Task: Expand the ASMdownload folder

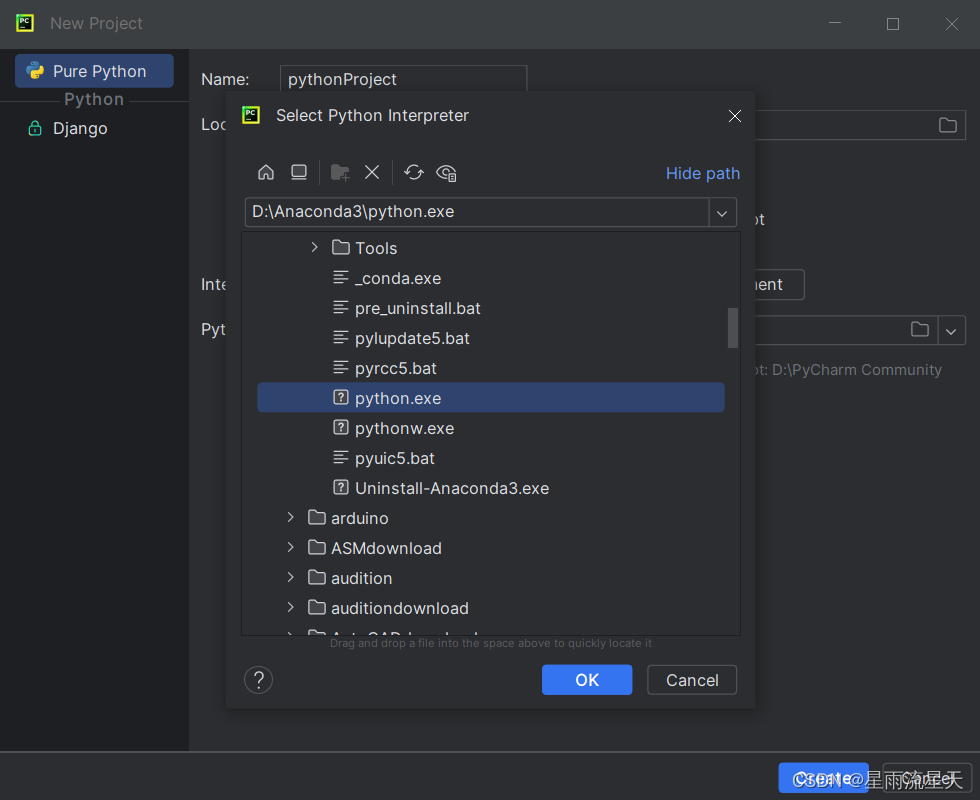Action: (291, 548)
